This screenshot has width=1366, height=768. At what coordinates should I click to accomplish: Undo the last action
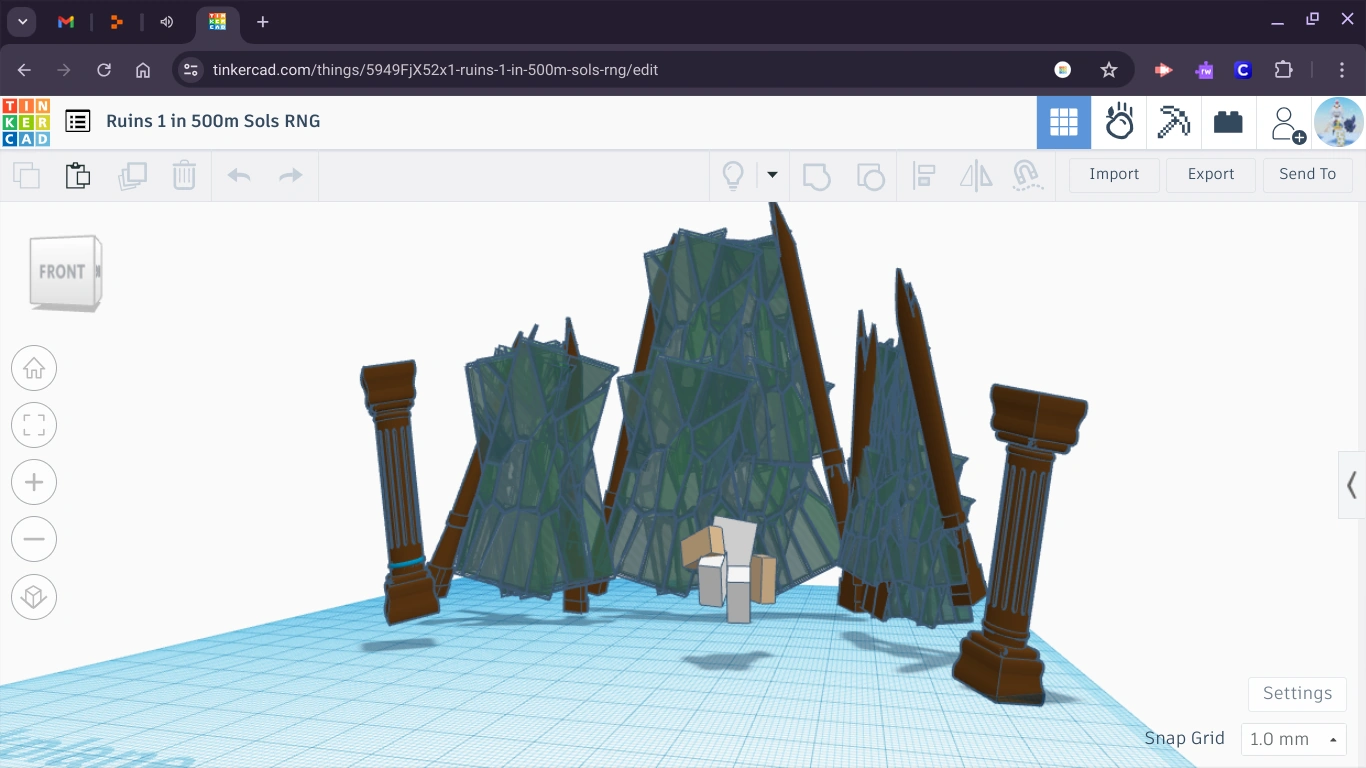click(x=239, y=175)
